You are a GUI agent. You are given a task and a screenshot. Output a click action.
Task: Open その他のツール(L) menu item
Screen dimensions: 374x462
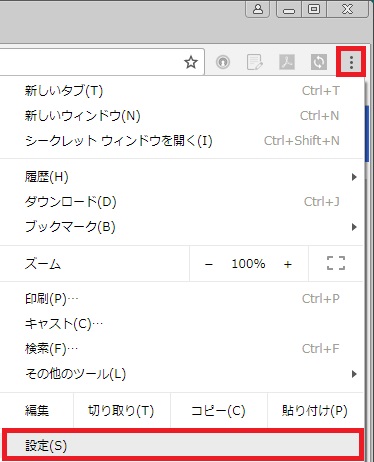(182, 374)
